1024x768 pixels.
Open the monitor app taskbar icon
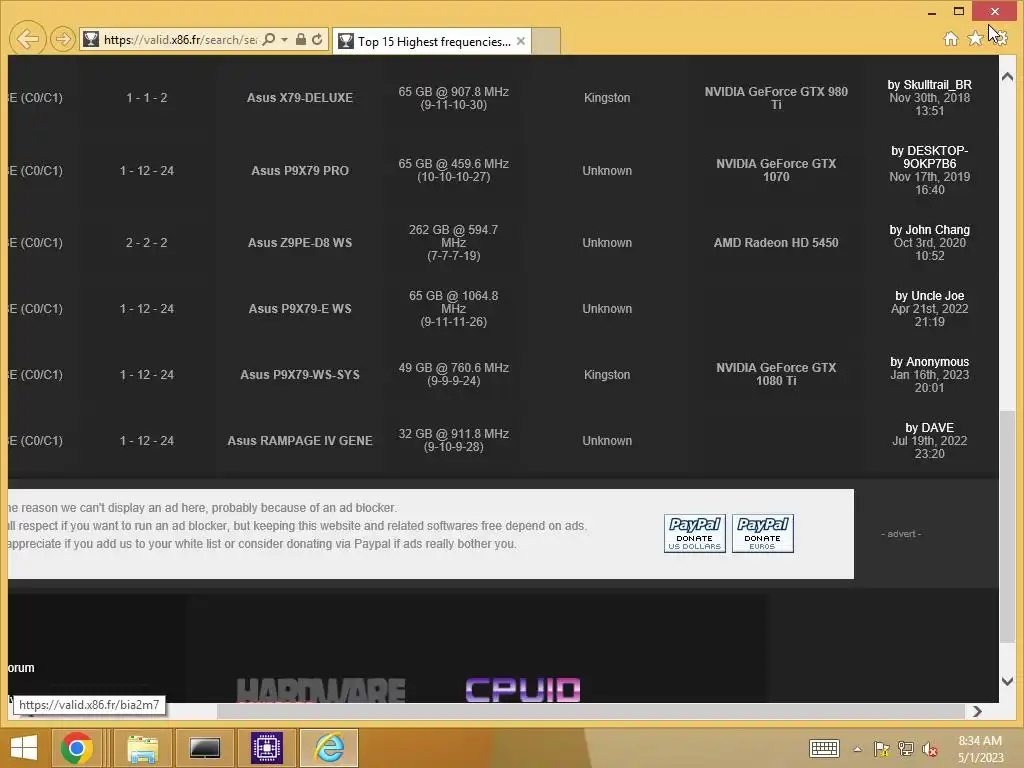[204, 748]
